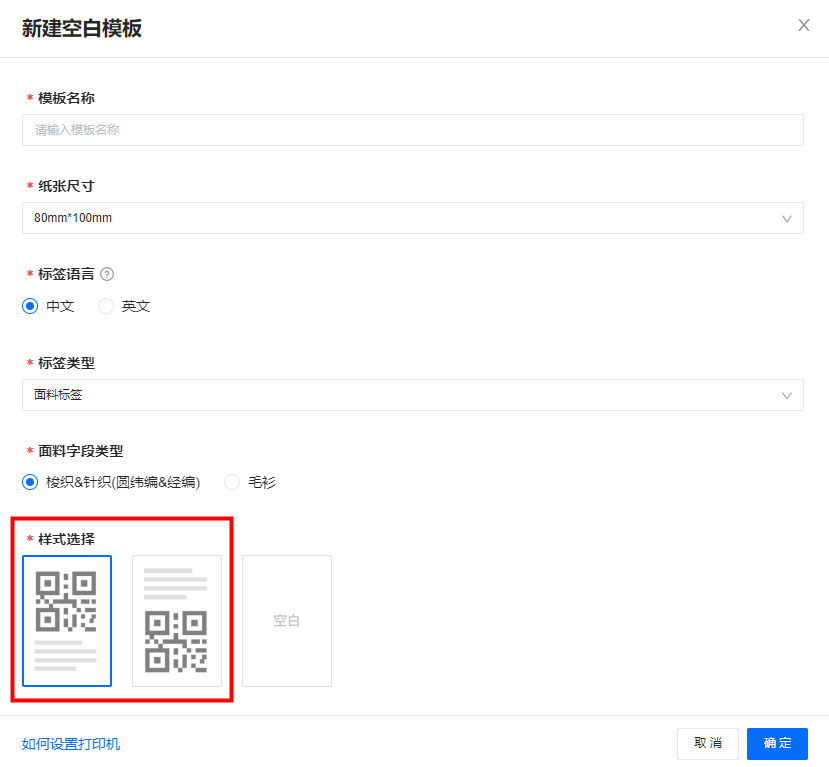Viewport: 829px width, 767px height.
Task: Choose the 毛衫 fabric field type
Action: [x=232, y=482]
